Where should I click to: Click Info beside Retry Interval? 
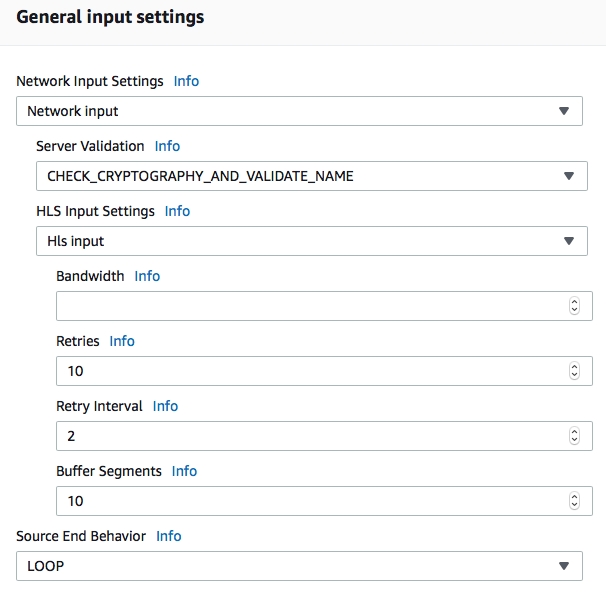165,406
